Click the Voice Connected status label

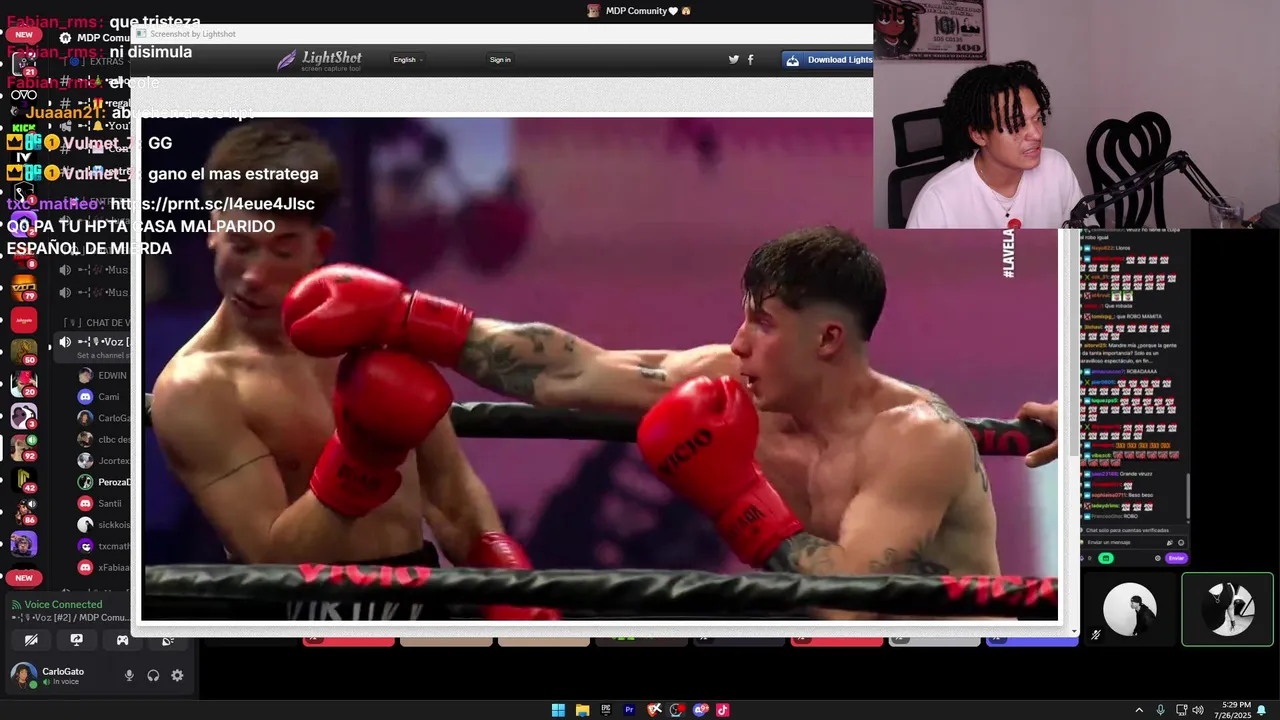tap(63, 604)
